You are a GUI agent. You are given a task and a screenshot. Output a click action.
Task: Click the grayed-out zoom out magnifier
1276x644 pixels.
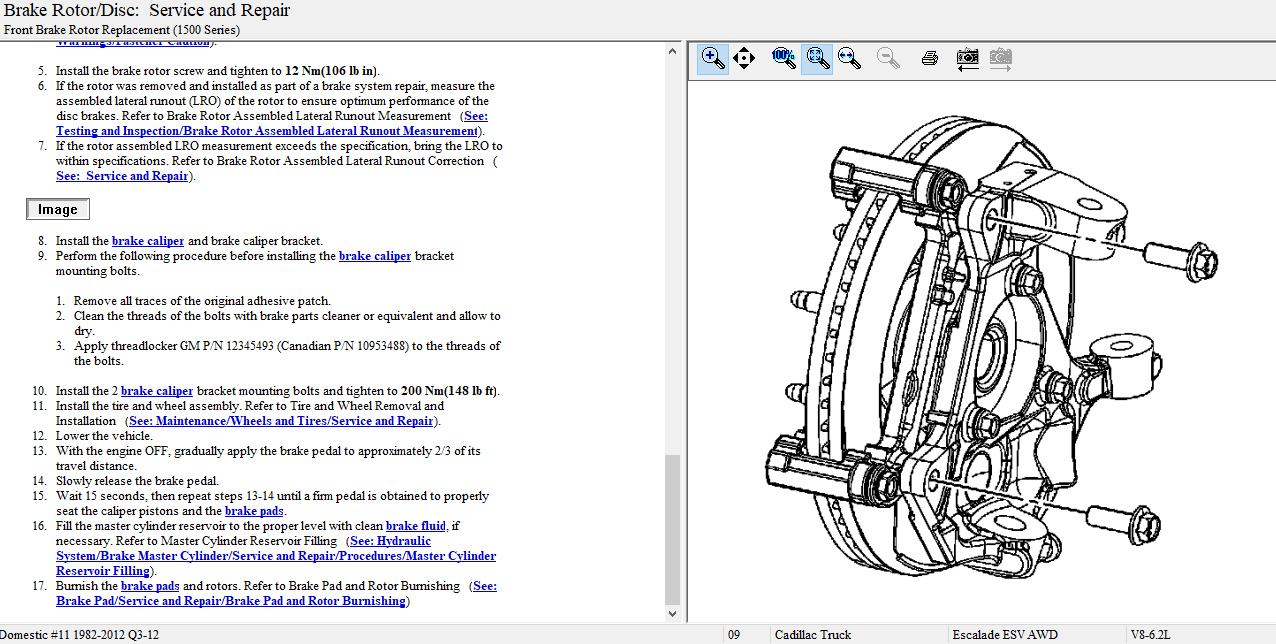pos(888,58)
